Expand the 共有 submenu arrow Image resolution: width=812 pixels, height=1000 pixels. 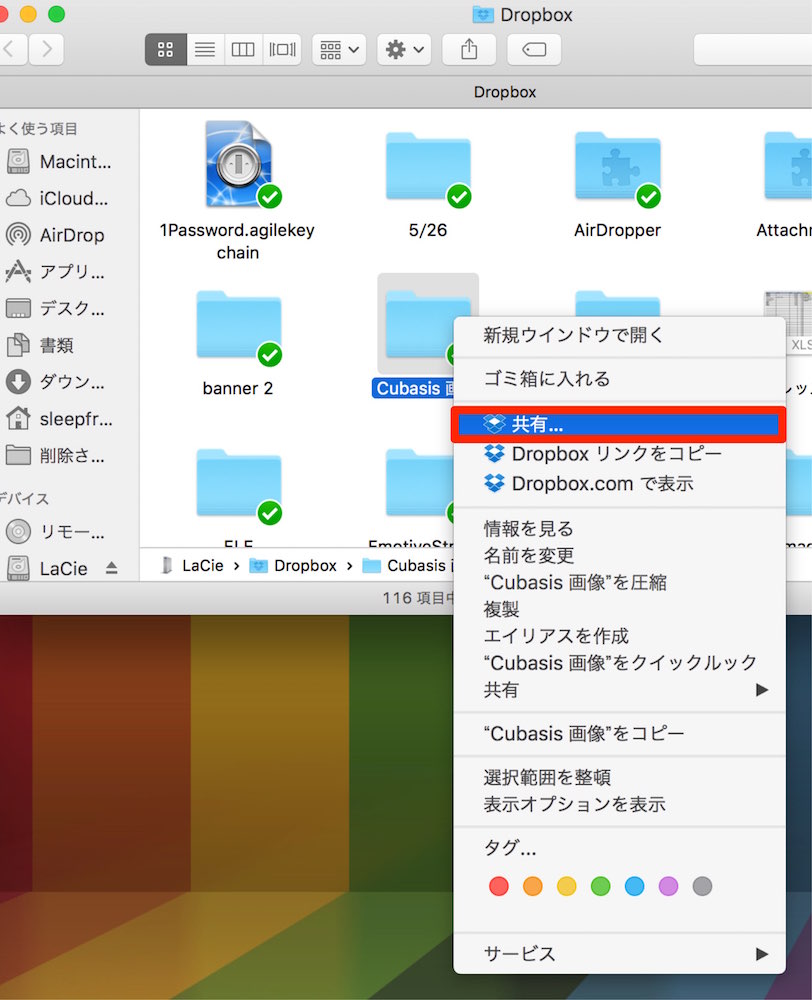tap(761, 689)
